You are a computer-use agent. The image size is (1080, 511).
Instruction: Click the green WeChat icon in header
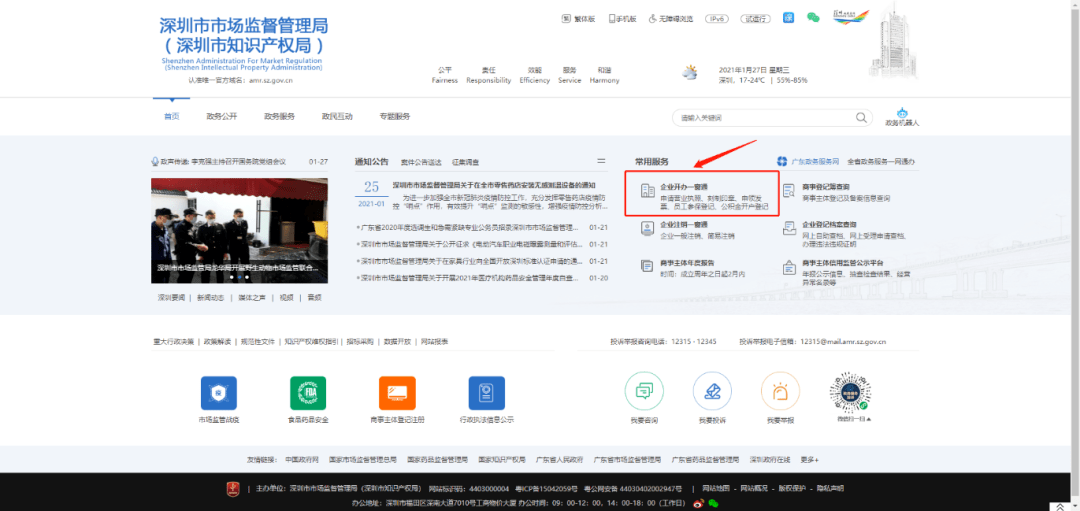[813, 19]
